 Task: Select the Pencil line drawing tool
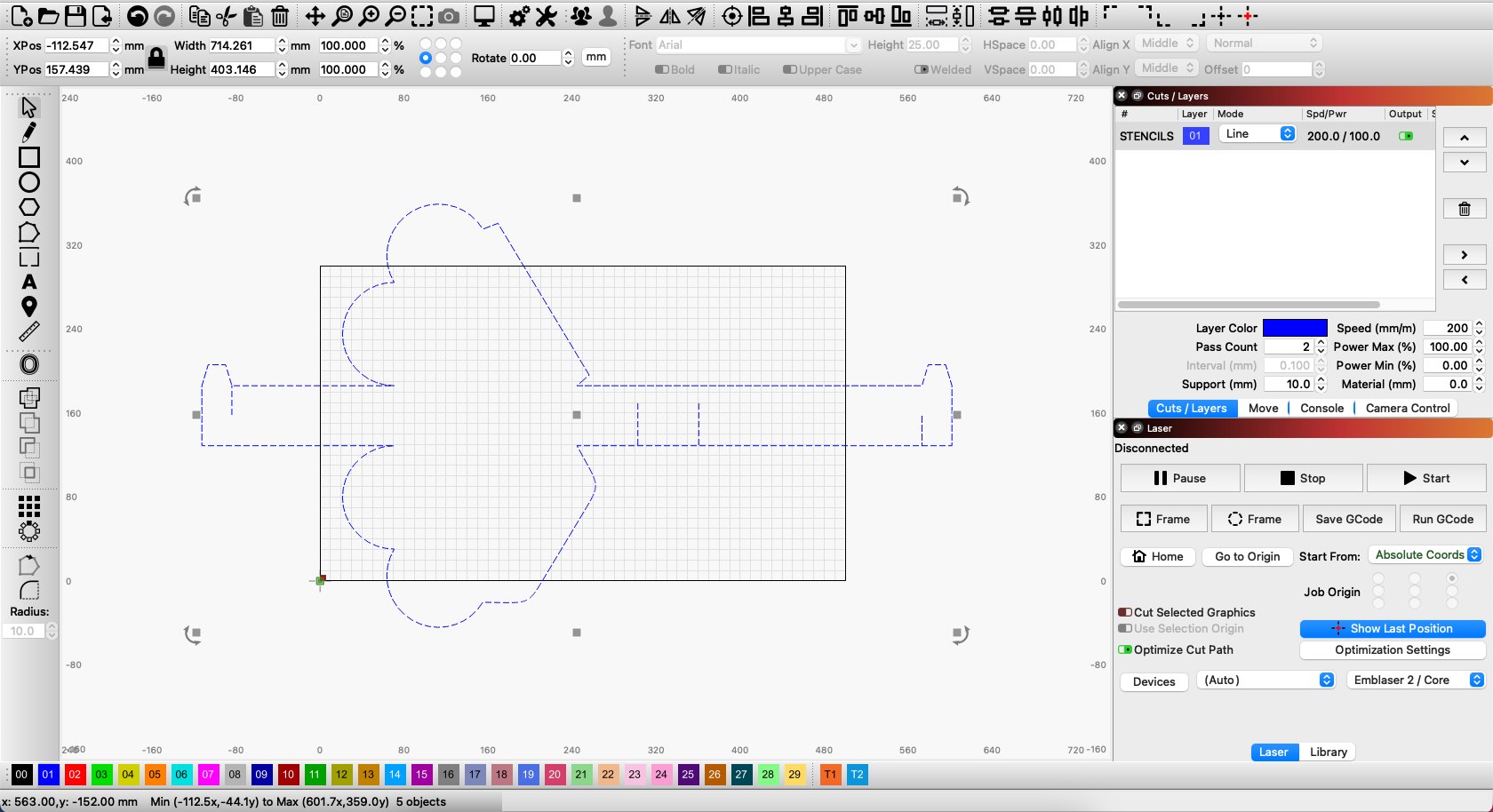tap(29, 131)
